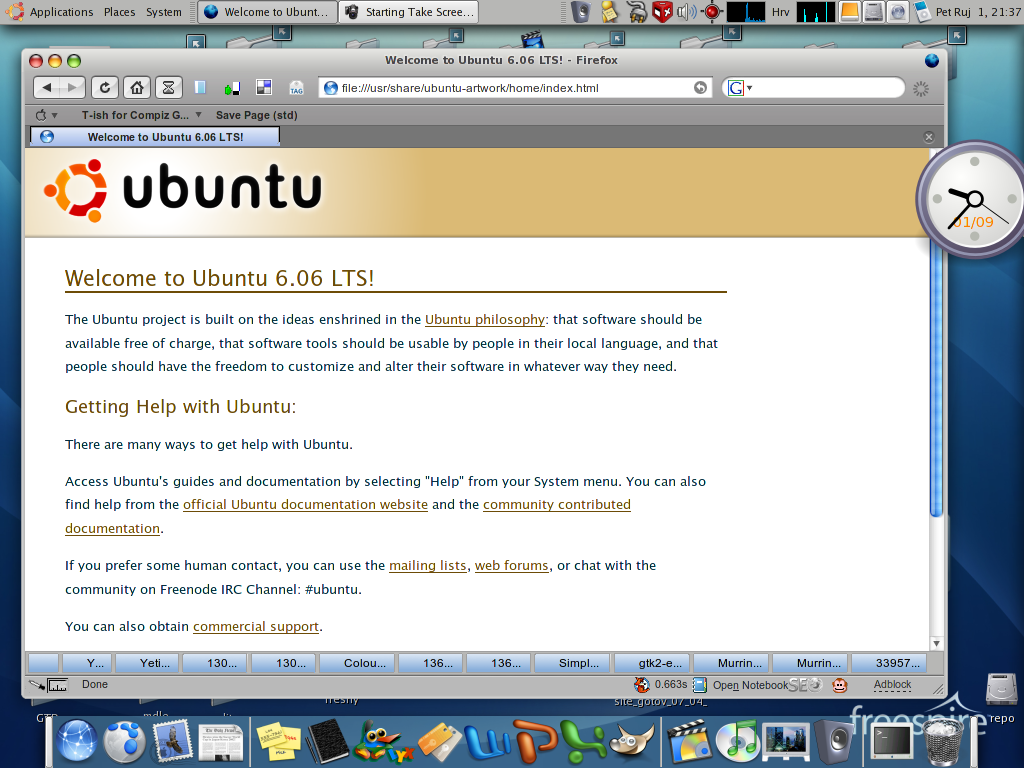Click the Firefox forward arrow button
The image size is (1024, 768).
click(x=72, y=88)
